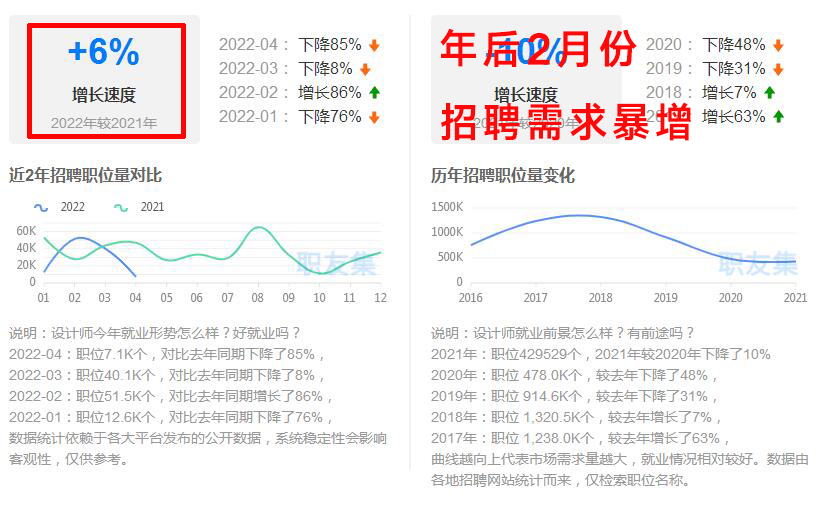Click the 近2年招聘职位量对比 heading

pyautogui.click(x=85, y=176)
